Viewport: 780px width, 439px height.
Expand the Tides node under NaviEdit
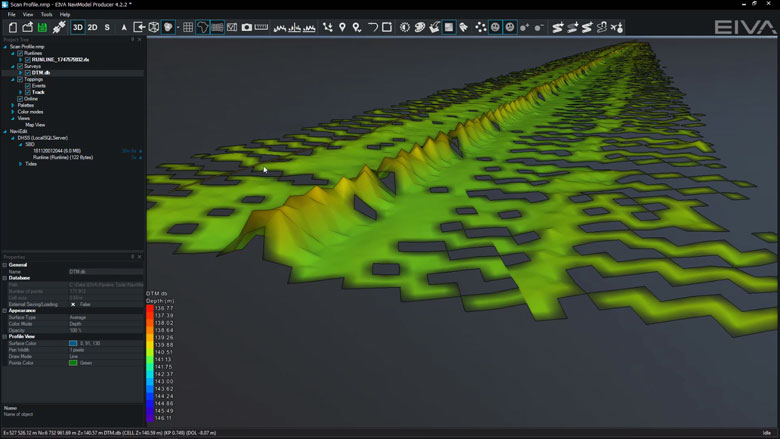click(x=20, y=163)
